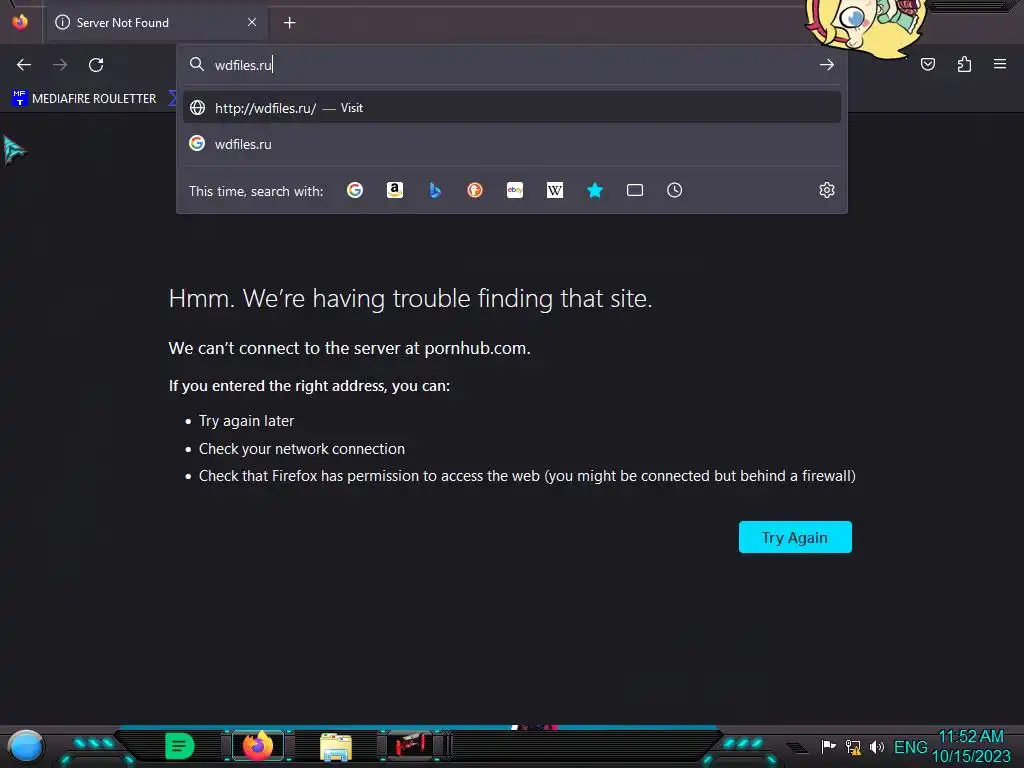Image resolution: width=1024 pixels, height=768 pixels.
Task: Open search settings gear icon
Action: (x=827, y=190)
